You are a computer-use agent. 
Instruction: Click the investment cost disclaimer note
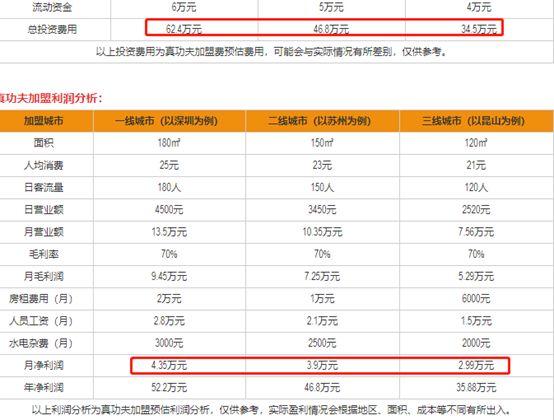pyautogui.click(x=271, y=52)
